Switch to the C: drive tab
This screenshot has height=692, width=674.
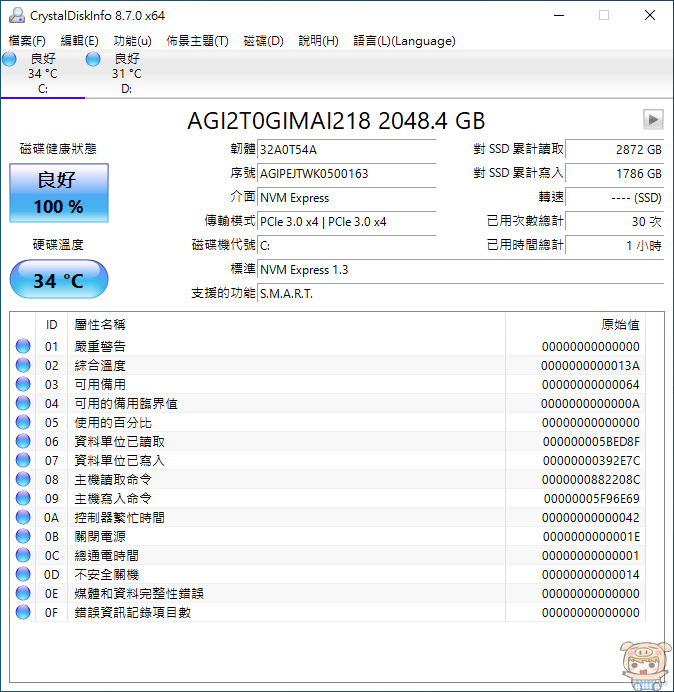[x=42, y=74]
